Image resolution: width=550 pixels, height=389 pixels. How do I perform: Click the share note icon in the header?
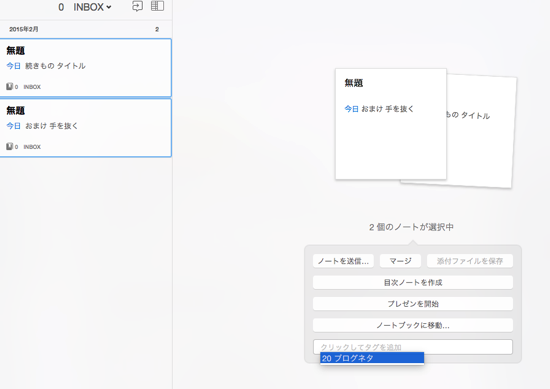(137, 6)
